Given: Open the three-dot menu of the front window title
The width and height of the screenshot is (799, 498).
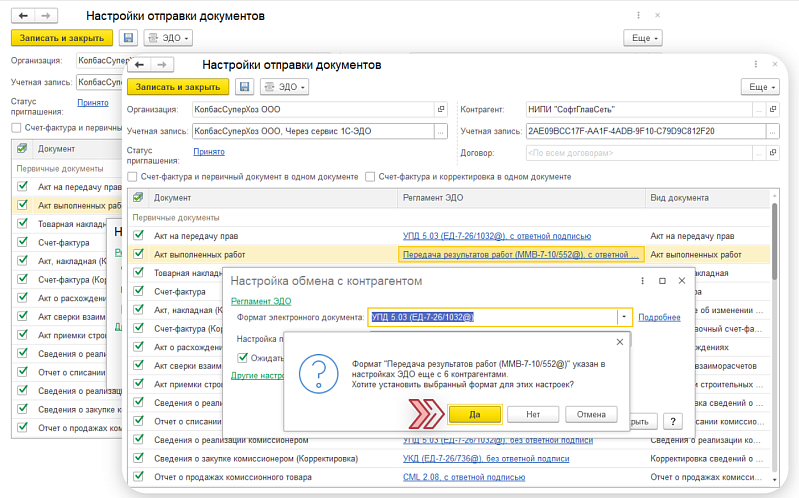Looking at the screenshot, I should (x=755, y=64).
